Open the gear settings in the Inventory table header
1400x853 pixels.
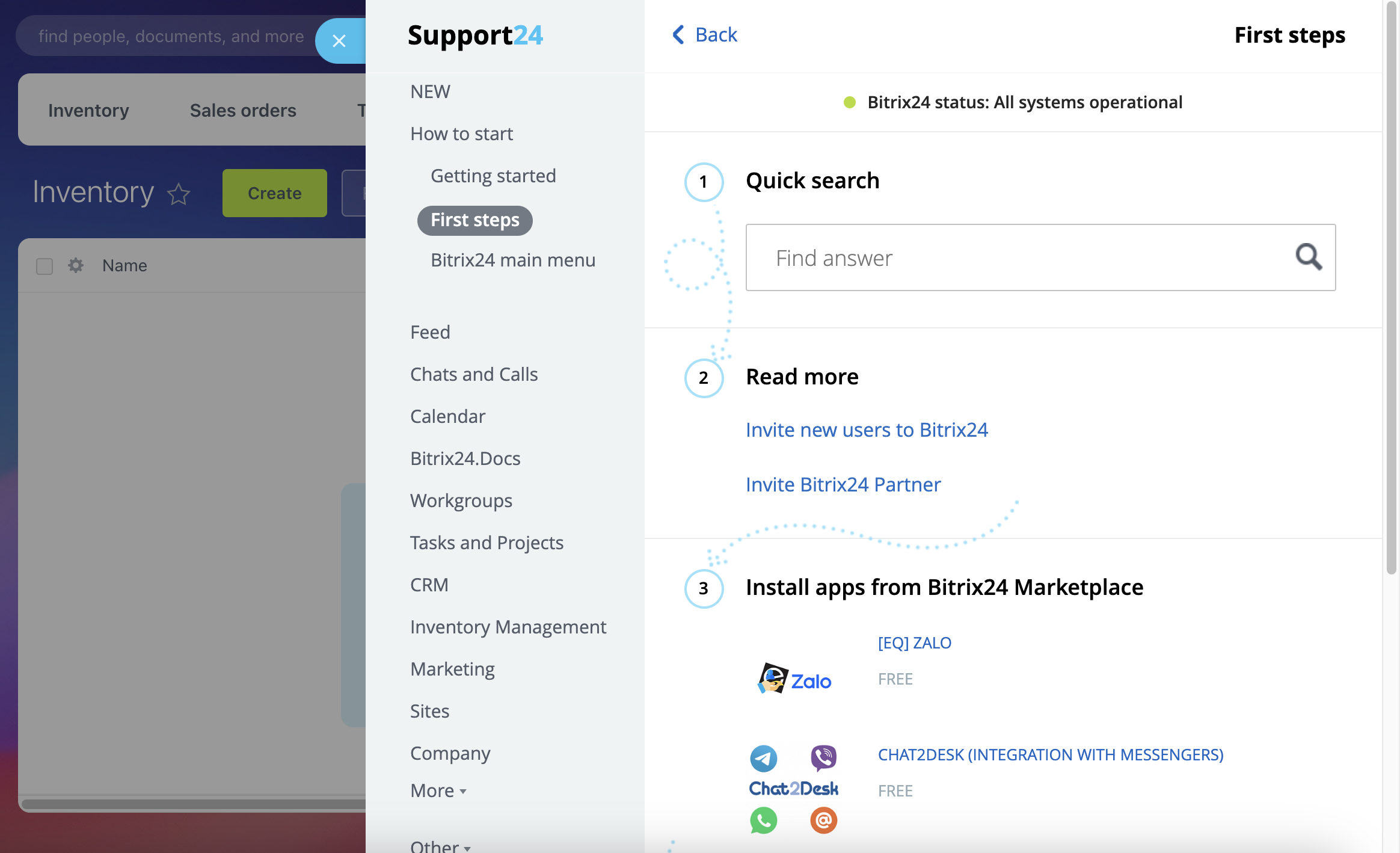pyautogui.click(x=75, y=265)
